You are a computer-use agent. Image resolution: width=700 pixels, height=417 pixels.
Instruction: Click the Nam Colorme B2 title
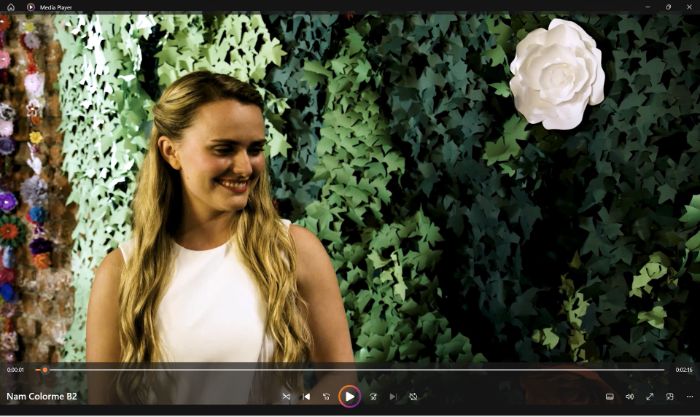tap(42, 396)
